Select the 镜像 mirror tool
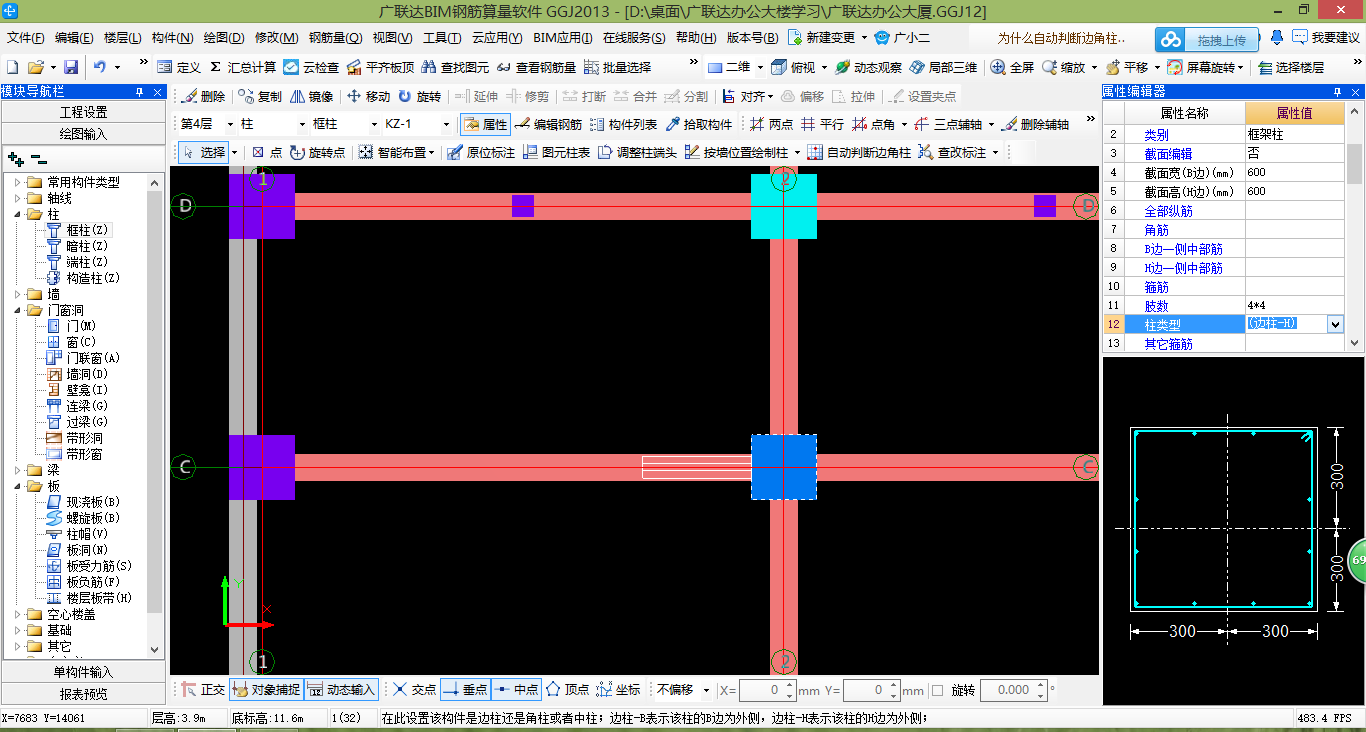 click(311, 97)
